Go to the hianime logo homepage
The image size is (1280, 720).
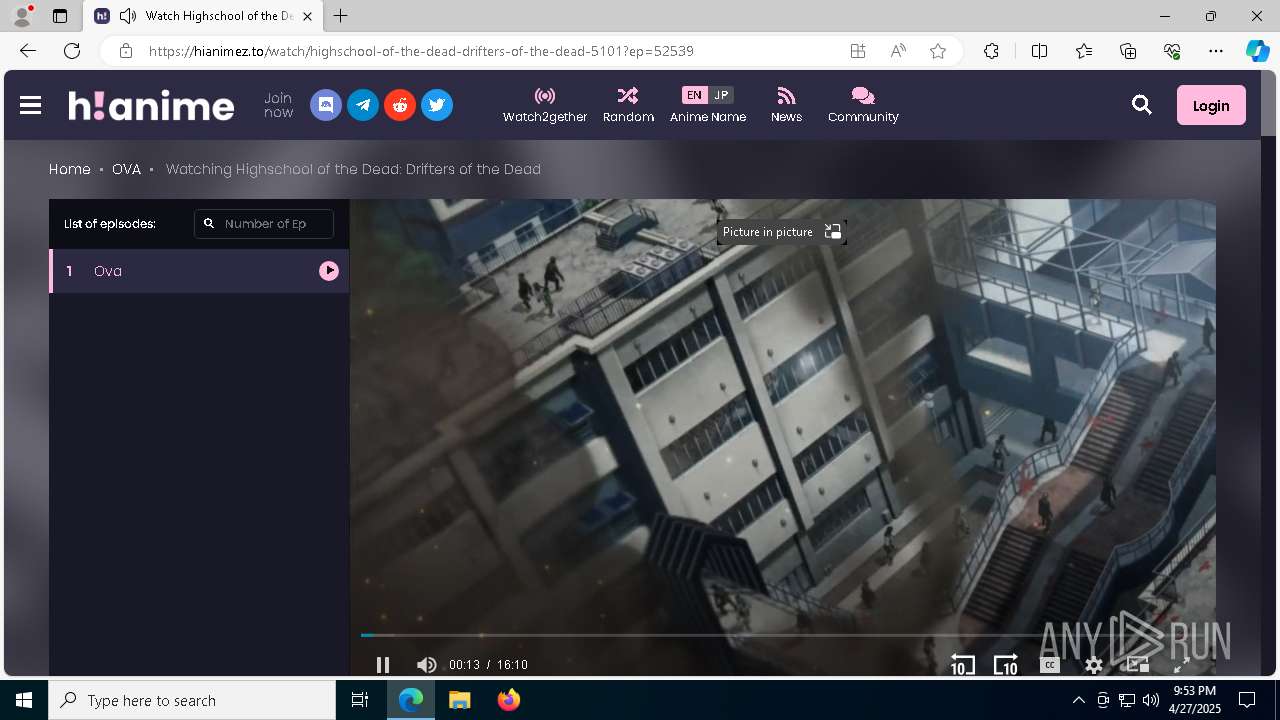151,105
